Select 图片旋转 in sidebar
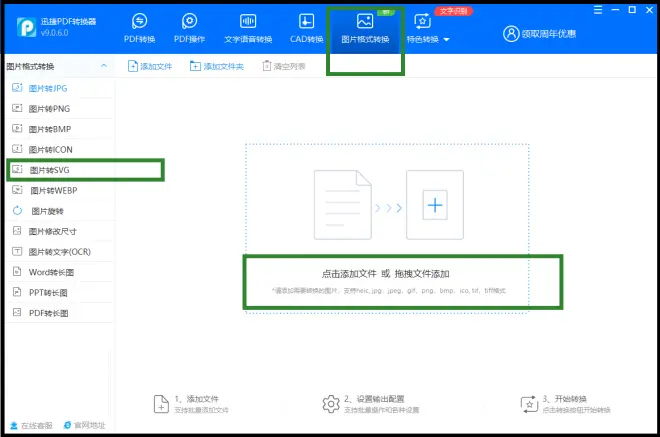660x437 pixels. point(60,211)
